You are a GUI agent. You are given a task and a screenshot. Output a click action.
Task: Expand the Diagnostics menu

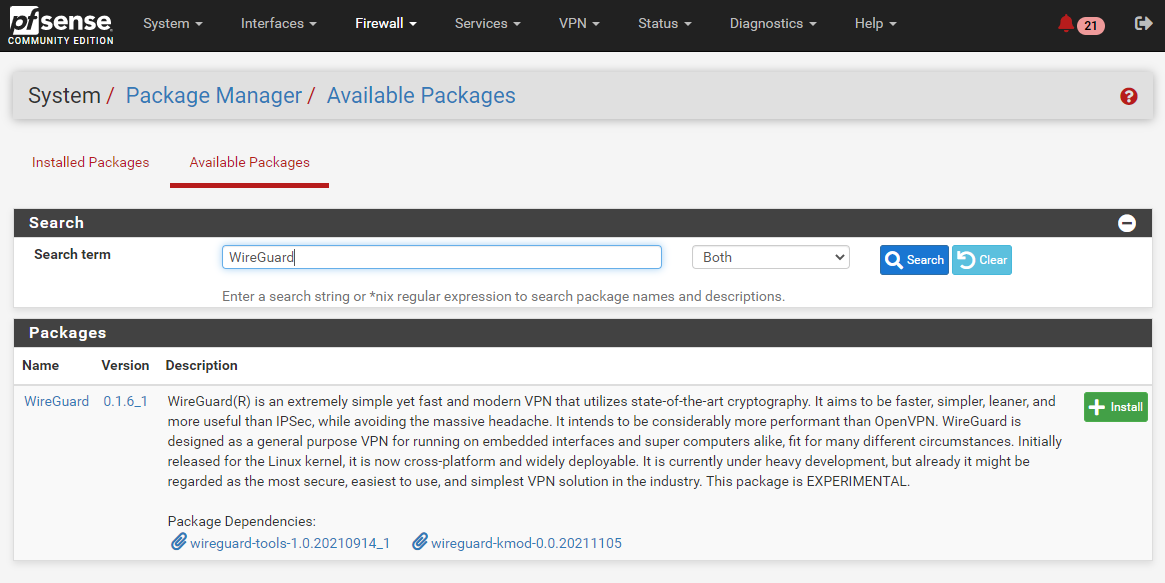tap(772, 24)
